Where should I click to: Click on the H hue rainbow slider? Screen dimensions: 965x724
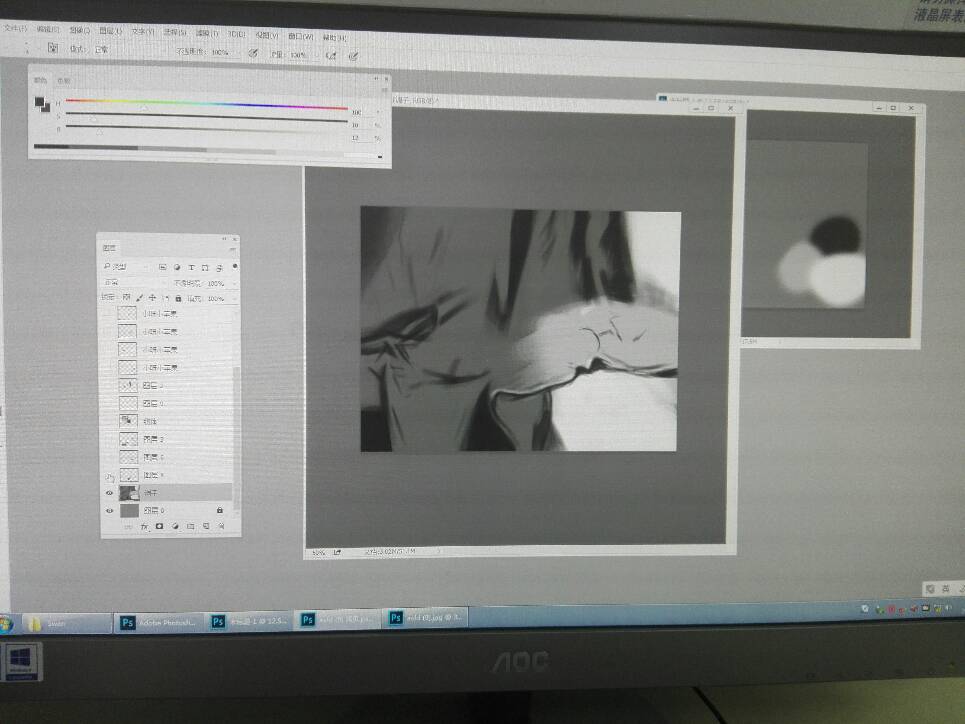pyautogui.click(x=206, y=103)
